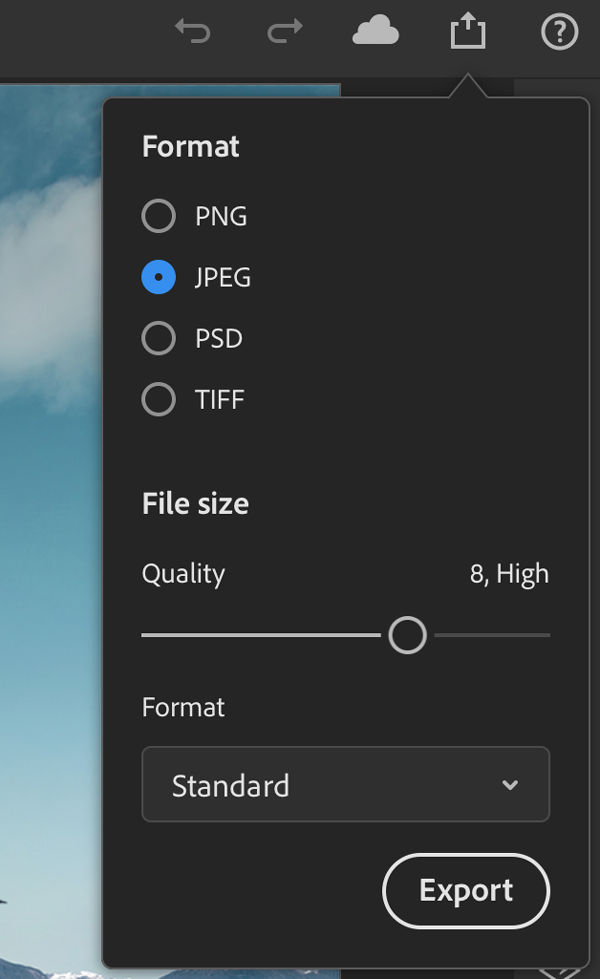Choose the PSD format radio button
The width and height of the screenshot is (600, 979).
click(159, 338)
